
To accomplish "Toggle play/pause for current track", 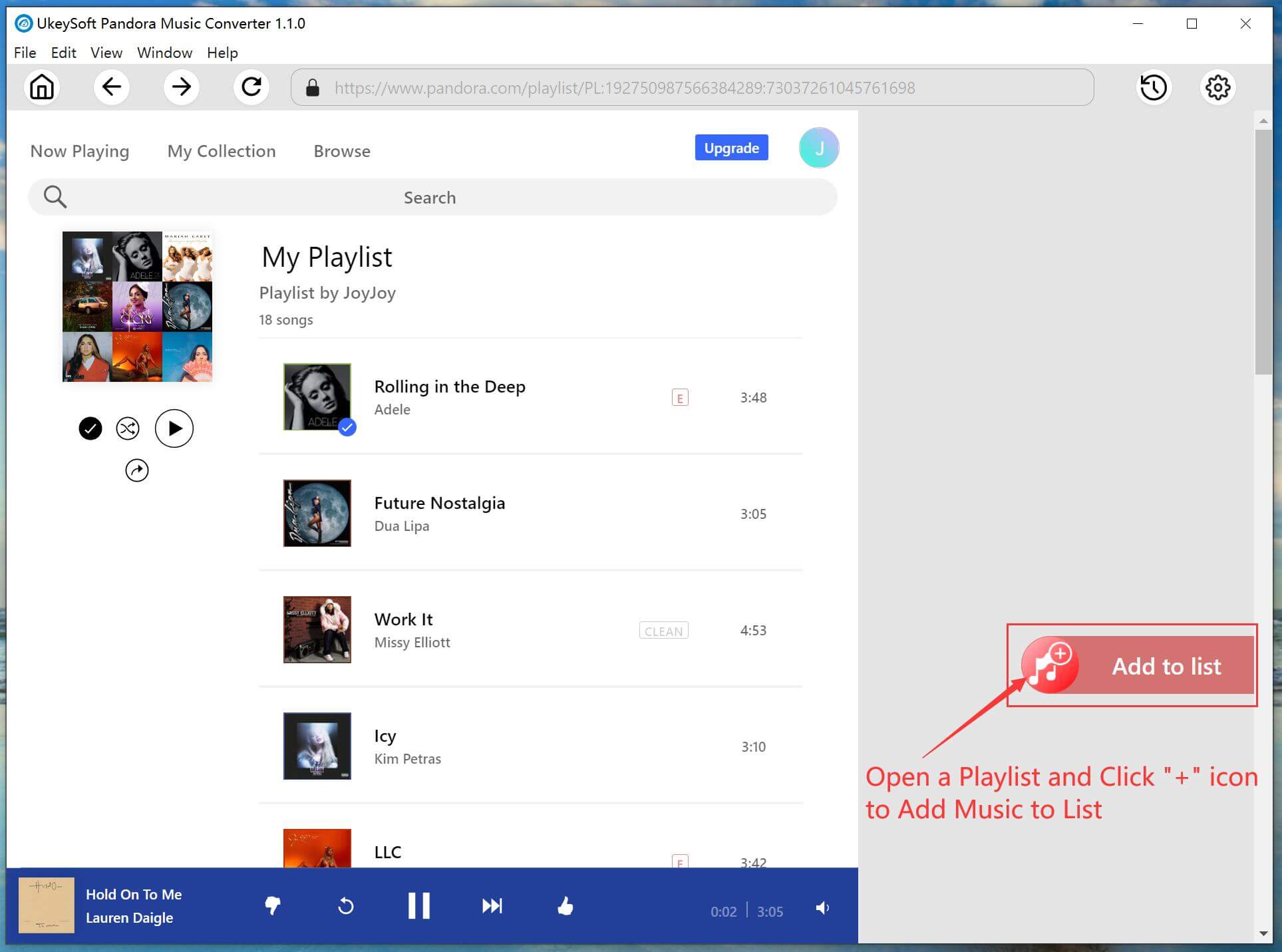I will (x=419, y=906).
